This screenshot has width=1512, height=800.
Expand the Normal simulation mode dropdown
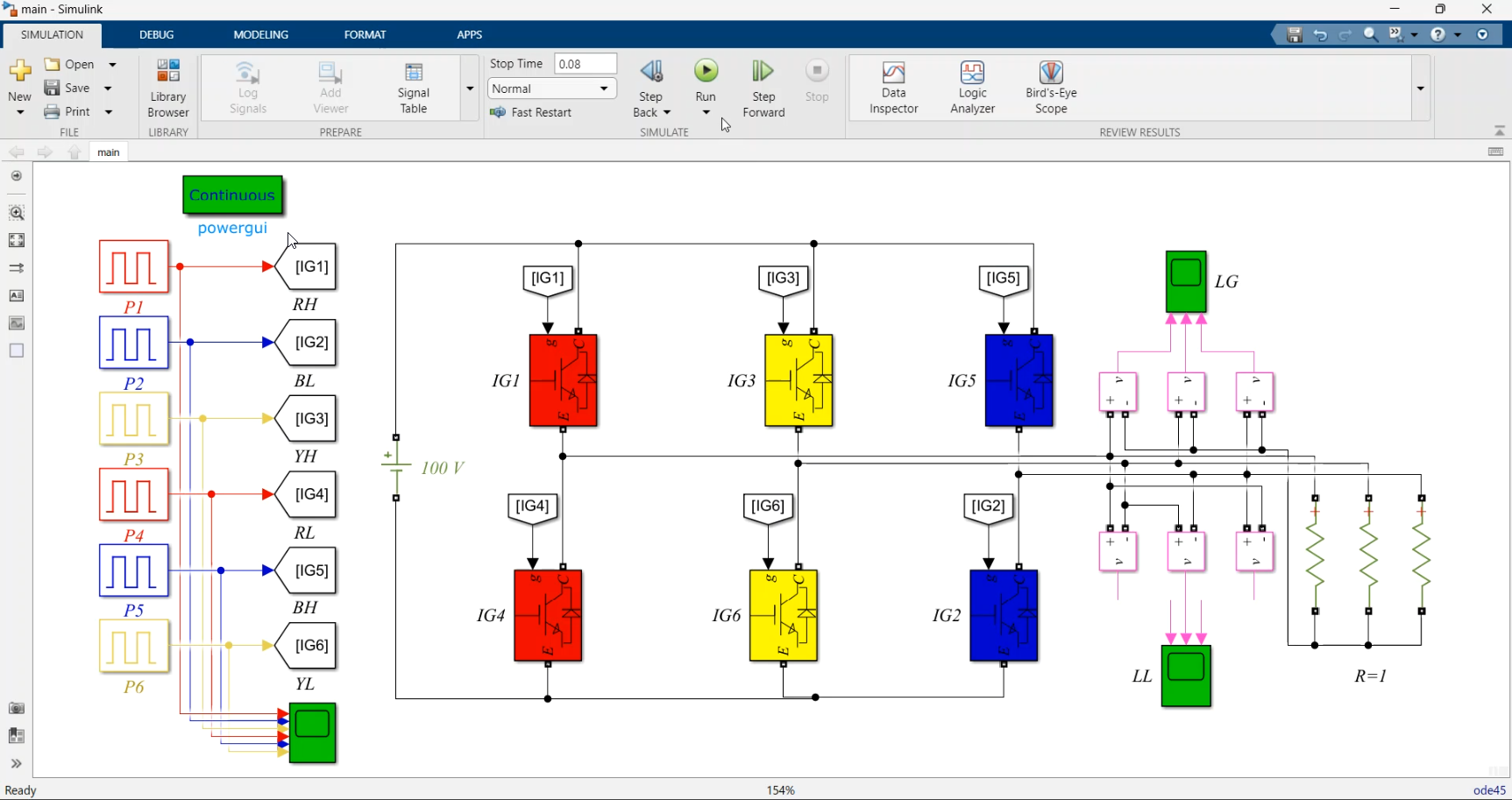tap(552, 88)
